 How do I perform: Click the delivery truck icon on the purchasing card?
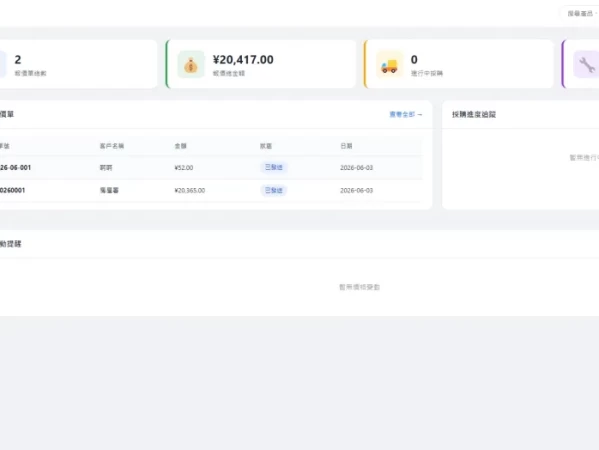pos(389,65)
